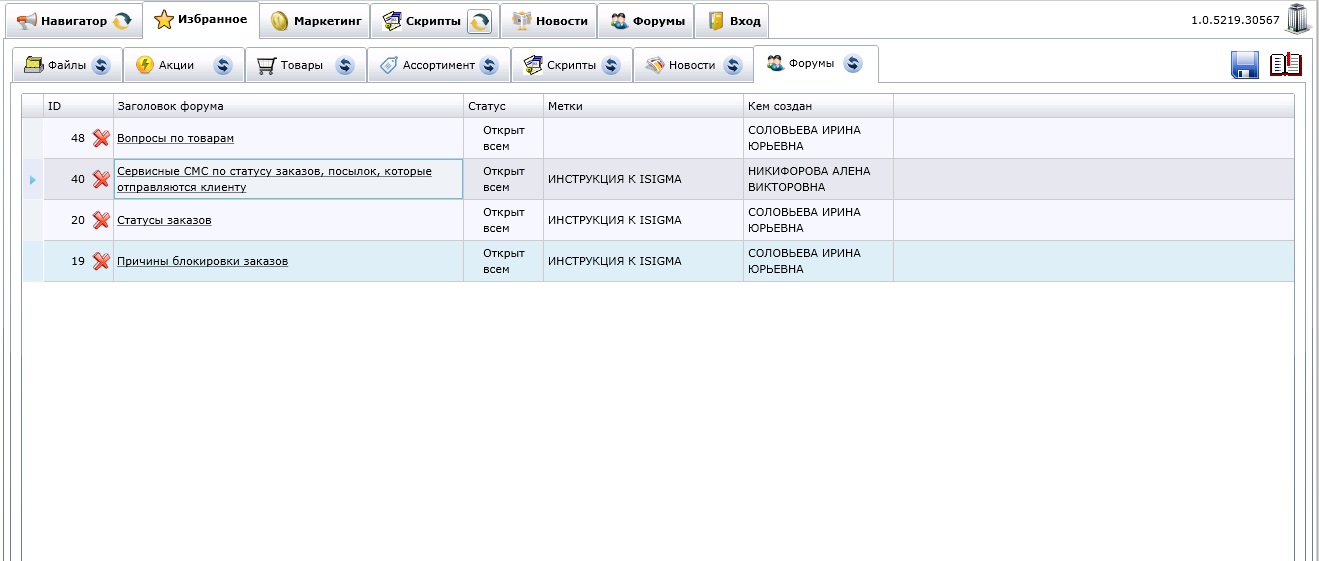Select the Скрипты sub-tab

[x=571, y=65]
